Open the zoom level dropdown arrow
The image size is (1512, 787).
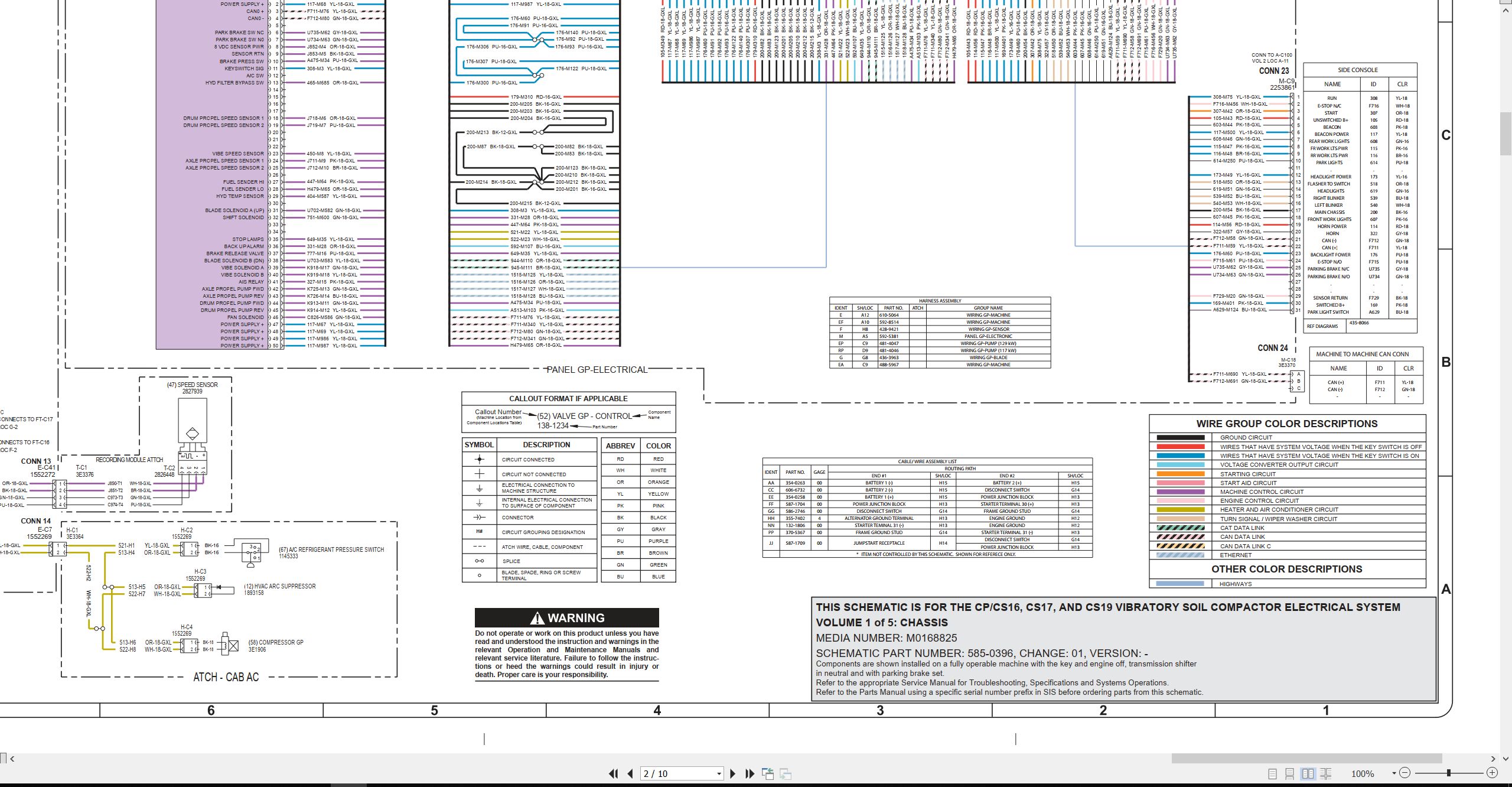(1394, 773)
